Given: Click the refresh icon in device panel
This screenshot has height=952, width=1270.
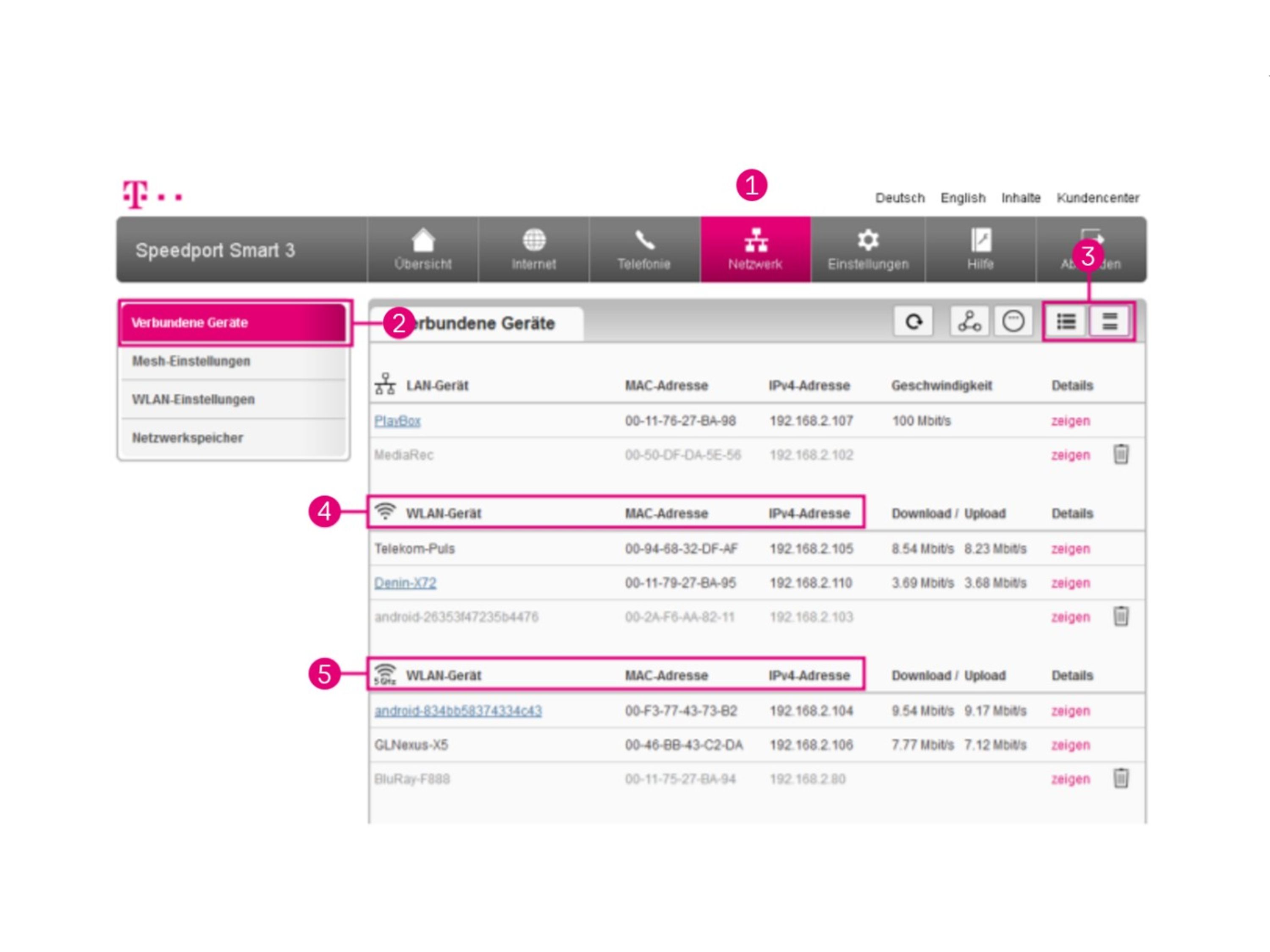Looking at the screenshot, I should (913, 321).
